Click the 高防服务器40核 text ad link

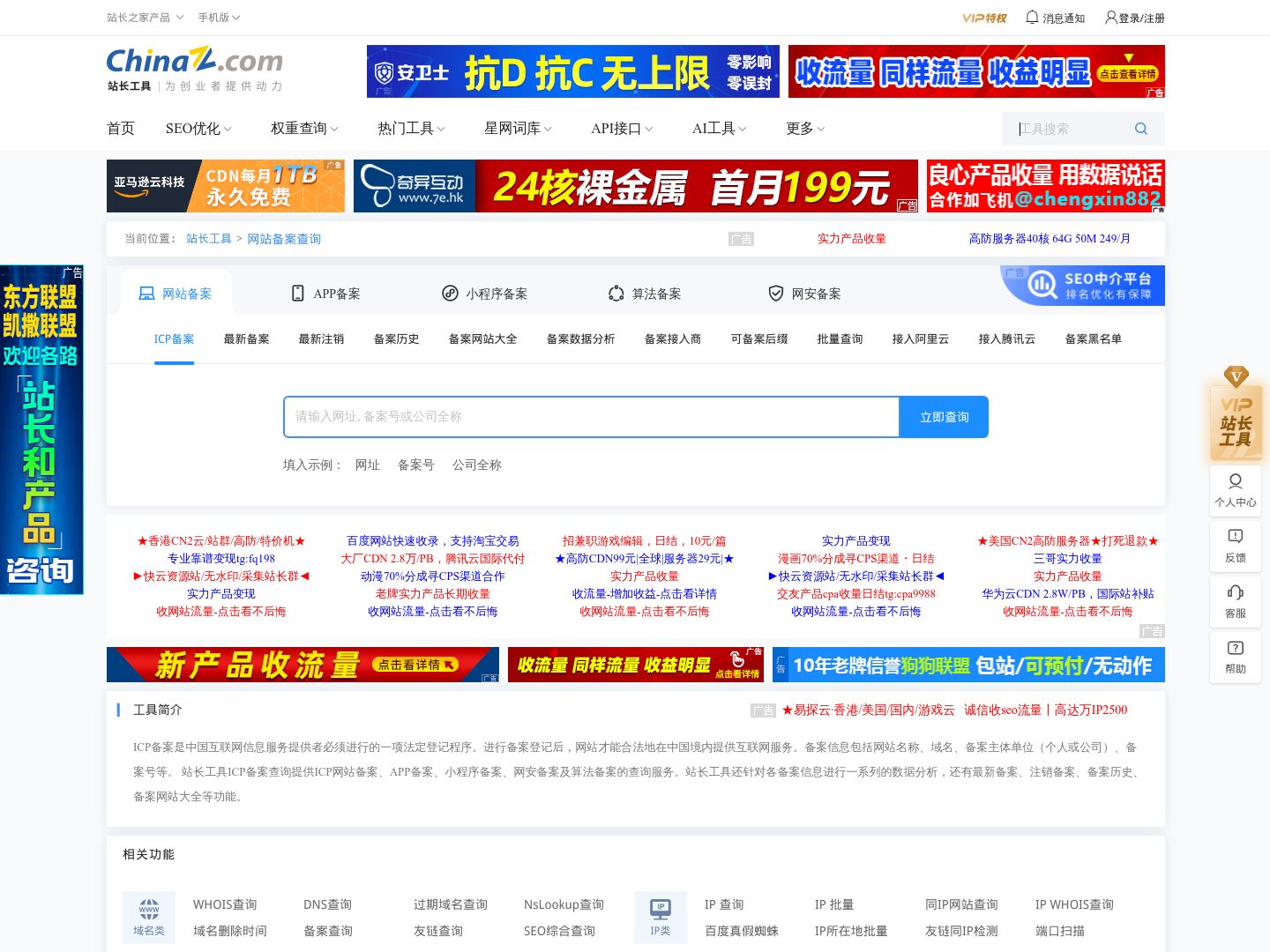click(1050, 239)
